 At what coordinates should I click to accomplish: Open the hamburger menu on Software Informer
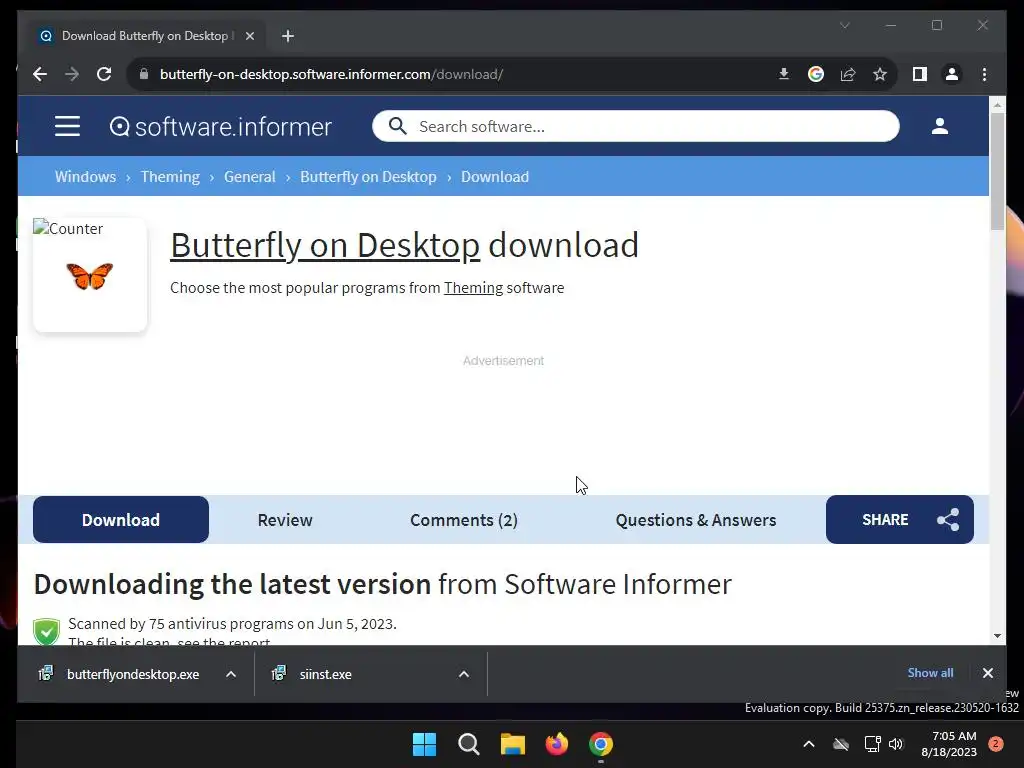coord(67,126)
